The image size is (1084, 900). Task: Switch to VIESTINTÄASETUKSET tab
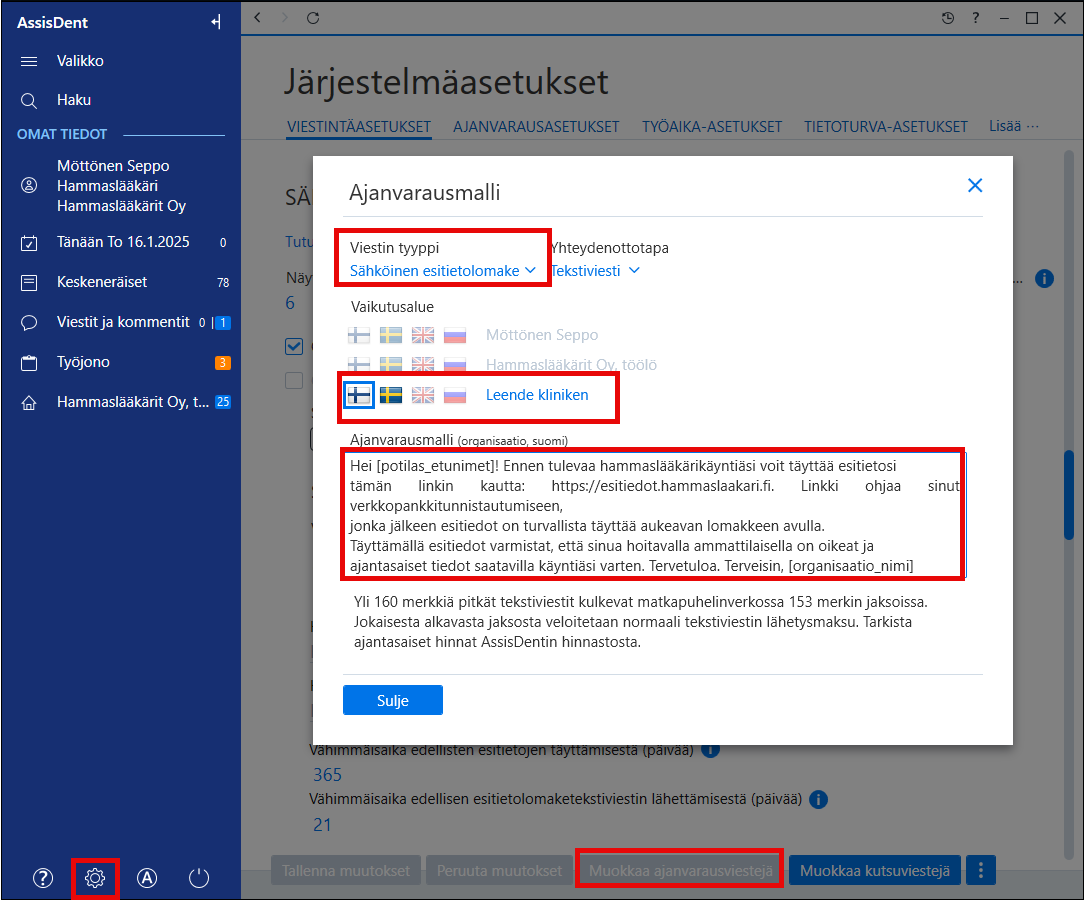(359, 127)
